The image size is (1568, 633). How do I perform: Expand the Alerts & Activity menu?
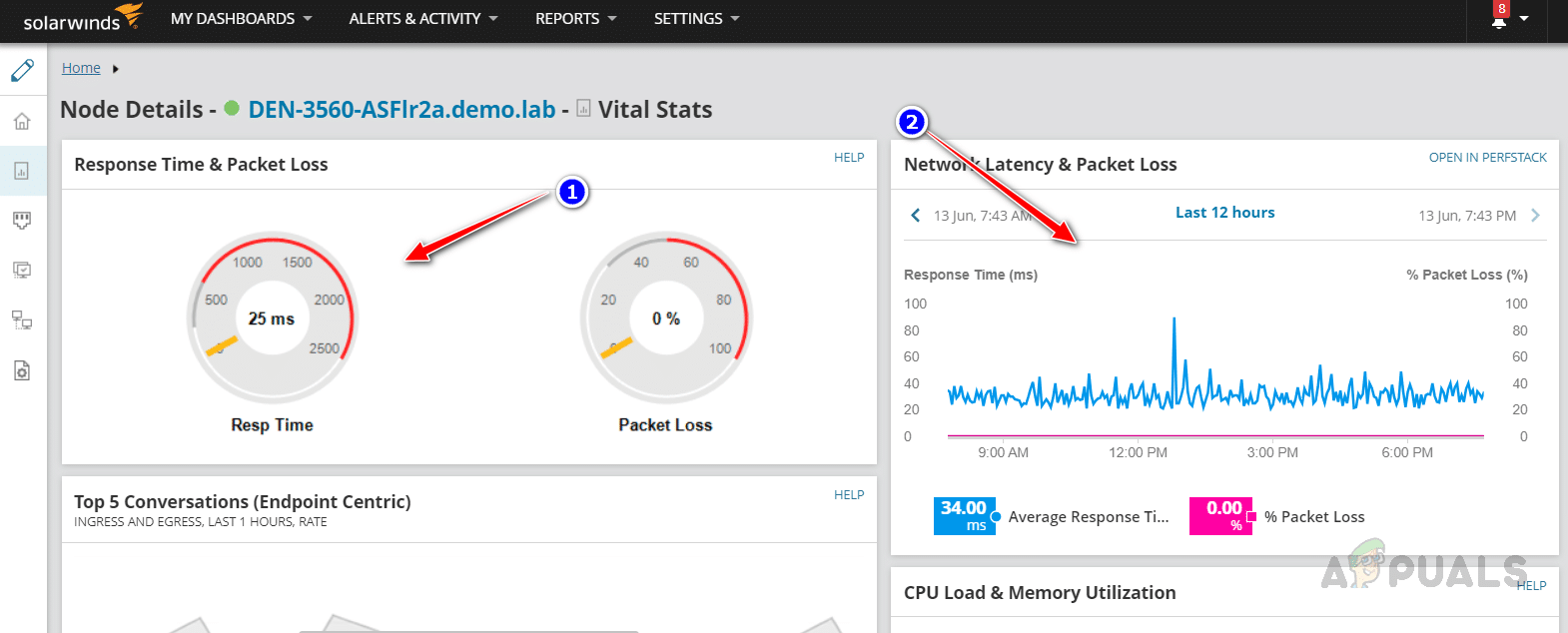pos(422,19)
